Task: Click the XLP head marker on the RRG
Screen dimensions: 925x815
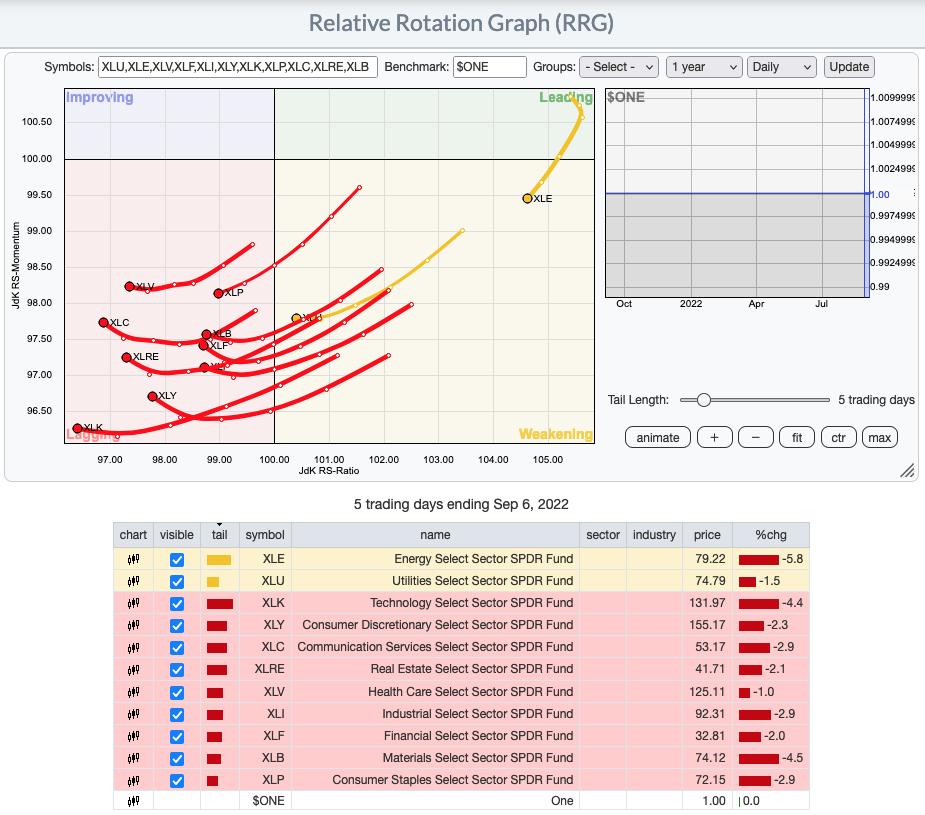Action: [218, 293]
